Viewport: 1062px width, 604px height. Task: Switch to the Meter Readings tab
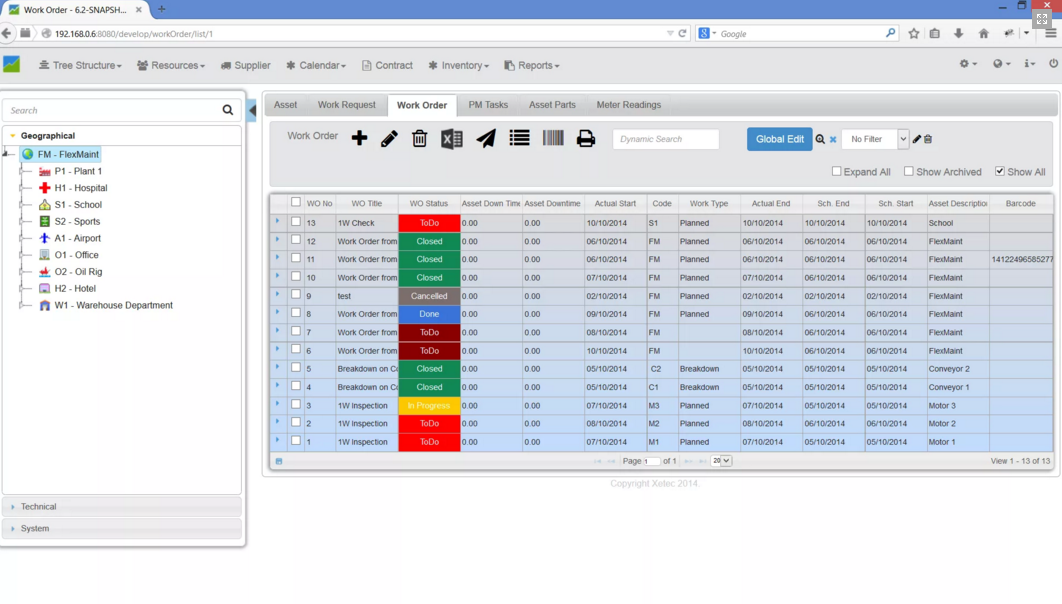(x=629, y=105)
